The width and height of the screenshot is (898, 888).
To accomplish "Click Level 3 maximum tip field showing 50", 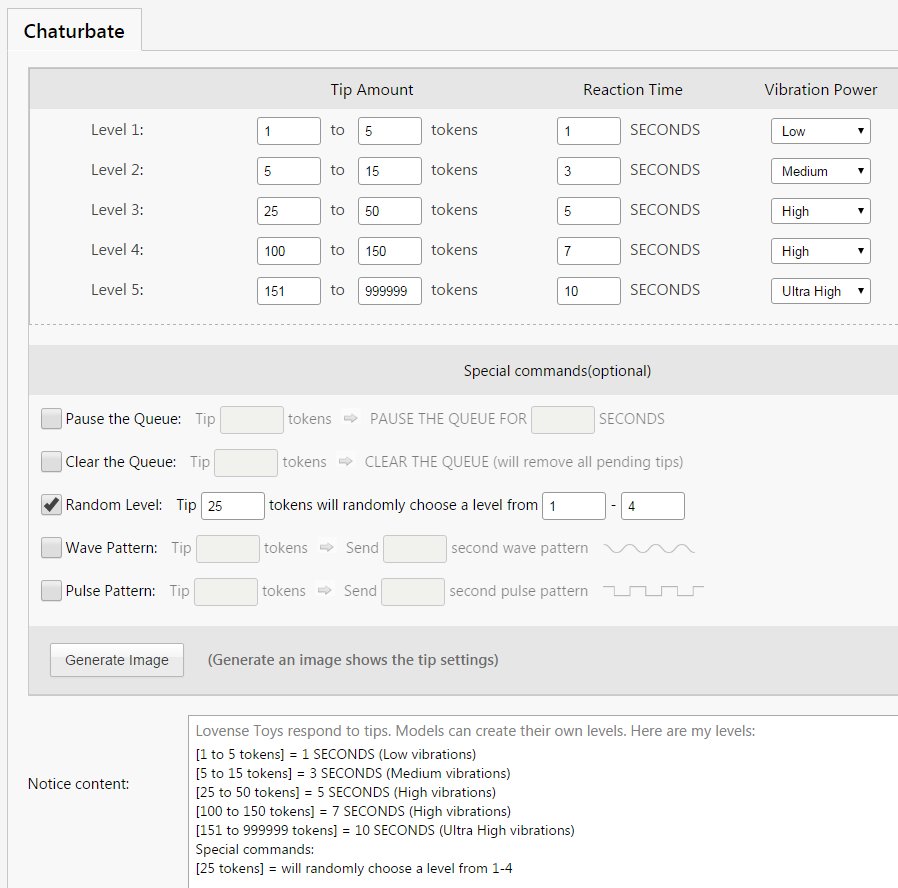I will click(x=389, y=211).
